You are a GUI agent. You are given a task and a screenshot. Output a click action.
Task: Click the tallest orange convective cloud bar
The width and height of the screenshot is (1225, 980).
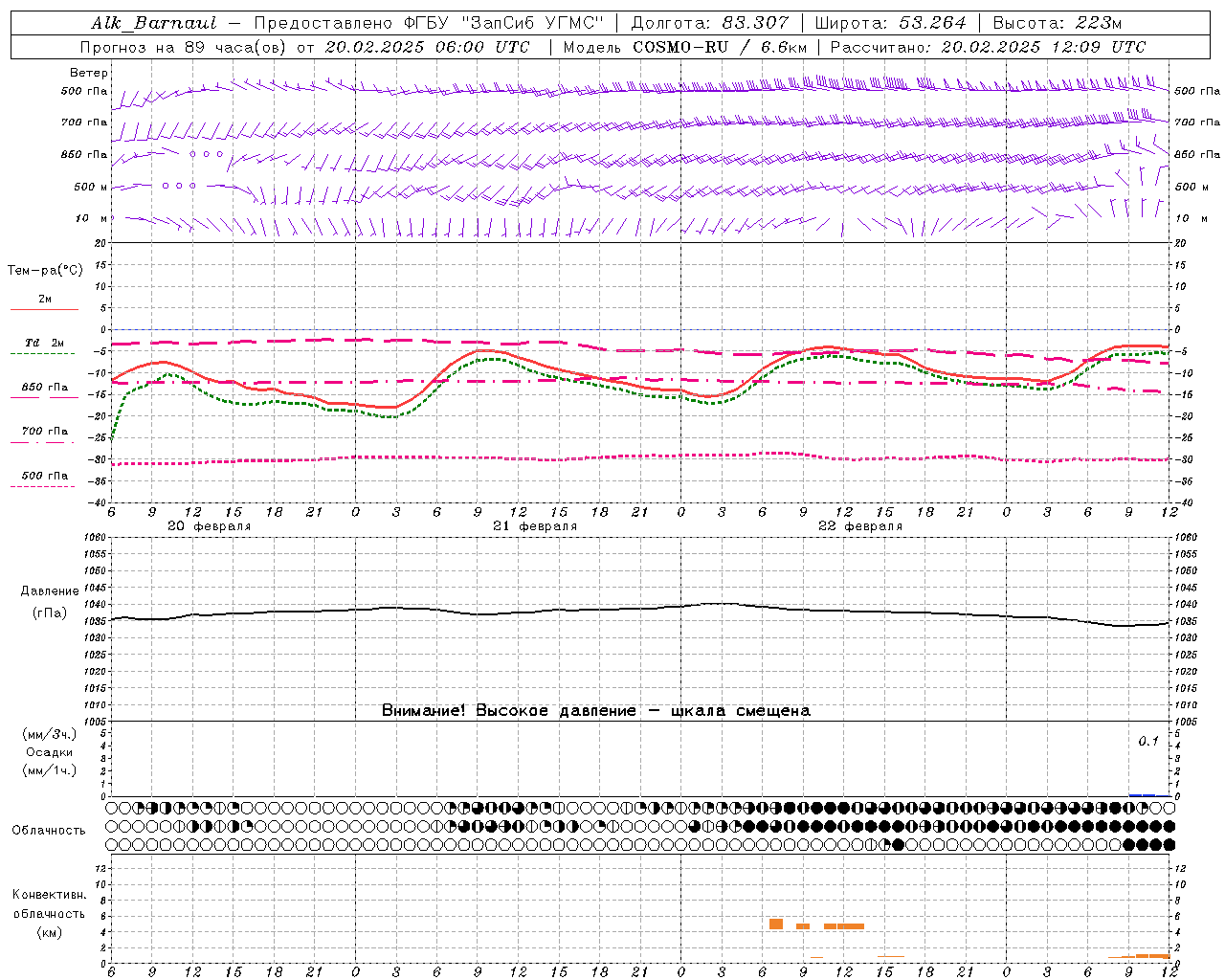(x=776, y=924)
